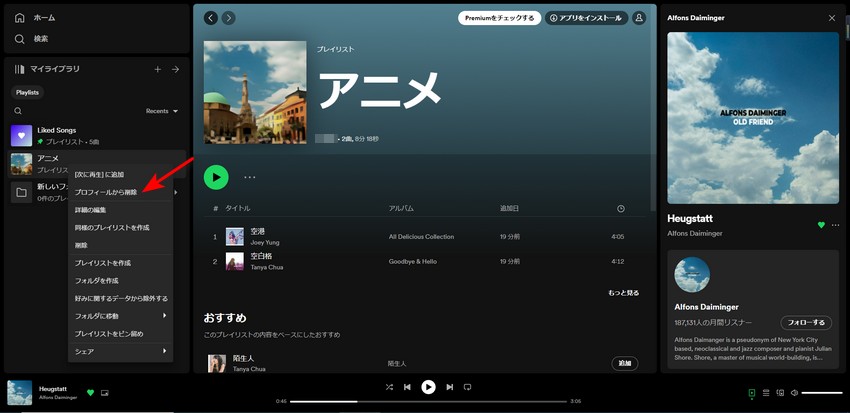850x413 pixels.
Task: Choose プロフィールから削除 from context menu
Action: pyautogui.click(x=120, y=192)
